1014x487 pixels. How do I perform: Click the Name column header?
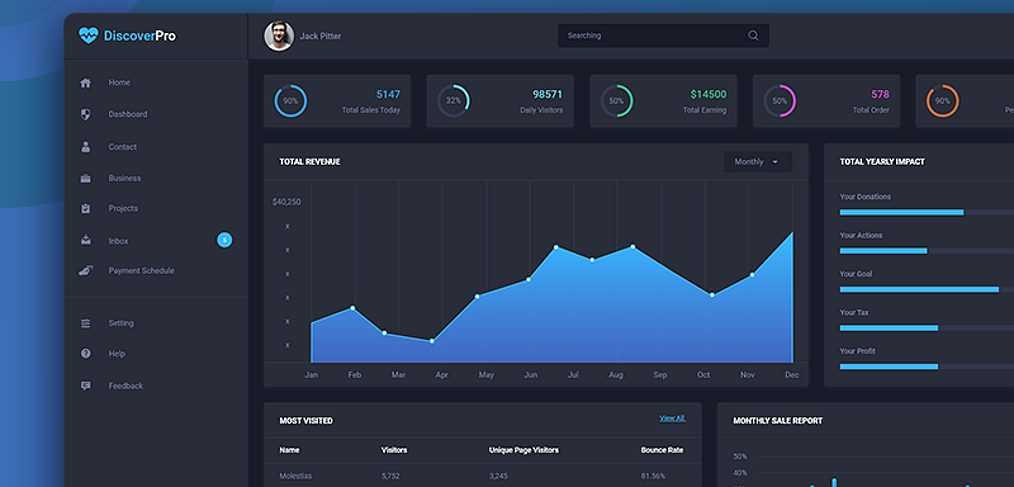(289, 450)
